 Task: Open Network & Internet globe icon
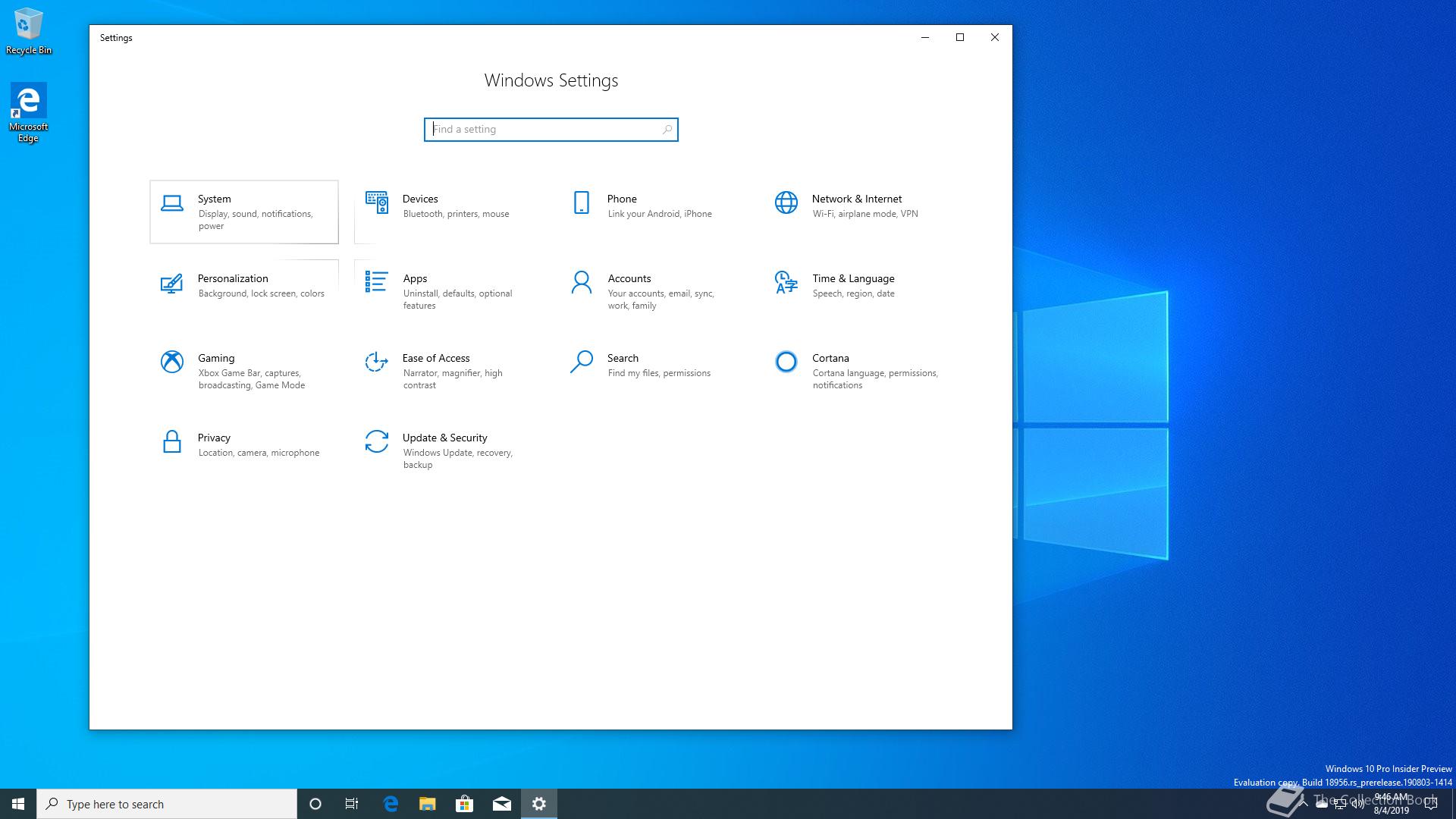786,202
